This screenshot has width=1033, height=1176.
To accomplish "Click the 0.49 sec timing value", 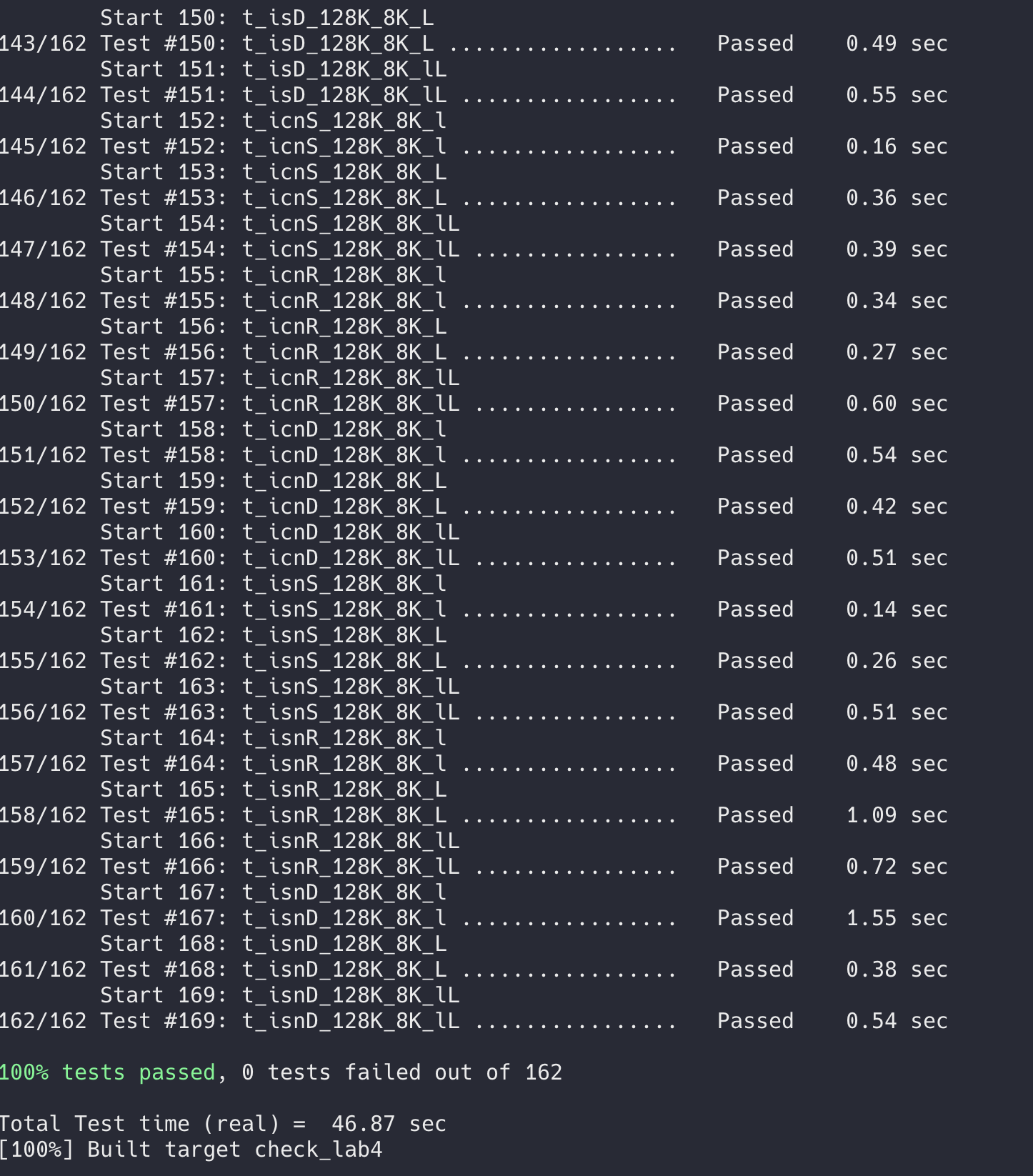I will [897, 44].
